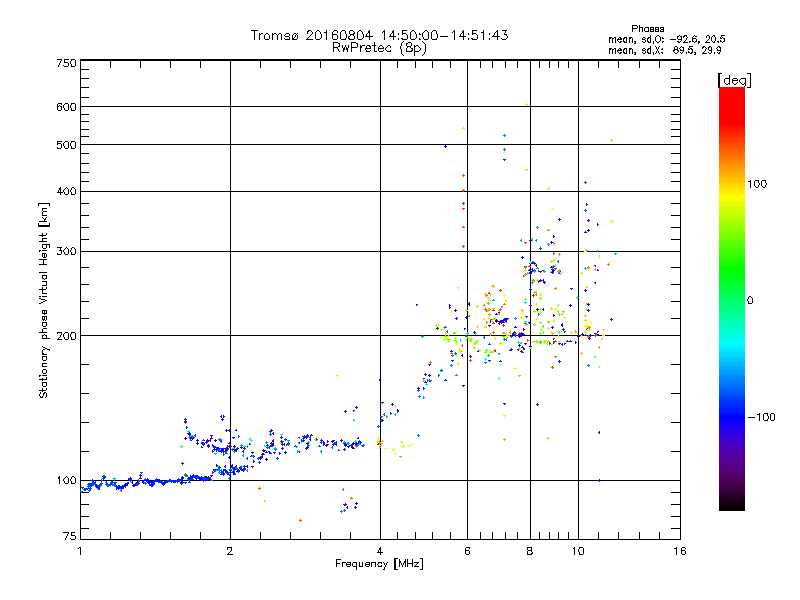Click the dark bottom end of the colorbar
The image size is (800, 600).
pyautogui.click(x=732, y=503)
